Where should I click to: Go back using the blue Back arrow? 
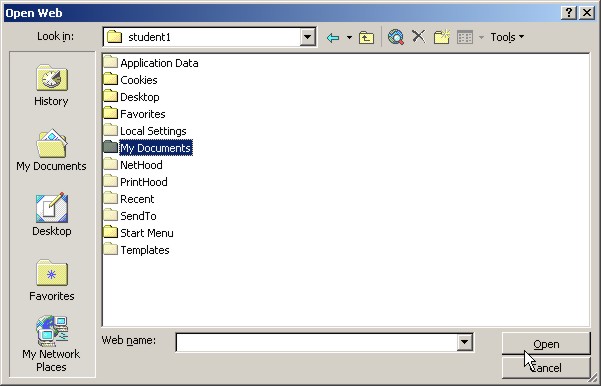(x=333, y=38)
